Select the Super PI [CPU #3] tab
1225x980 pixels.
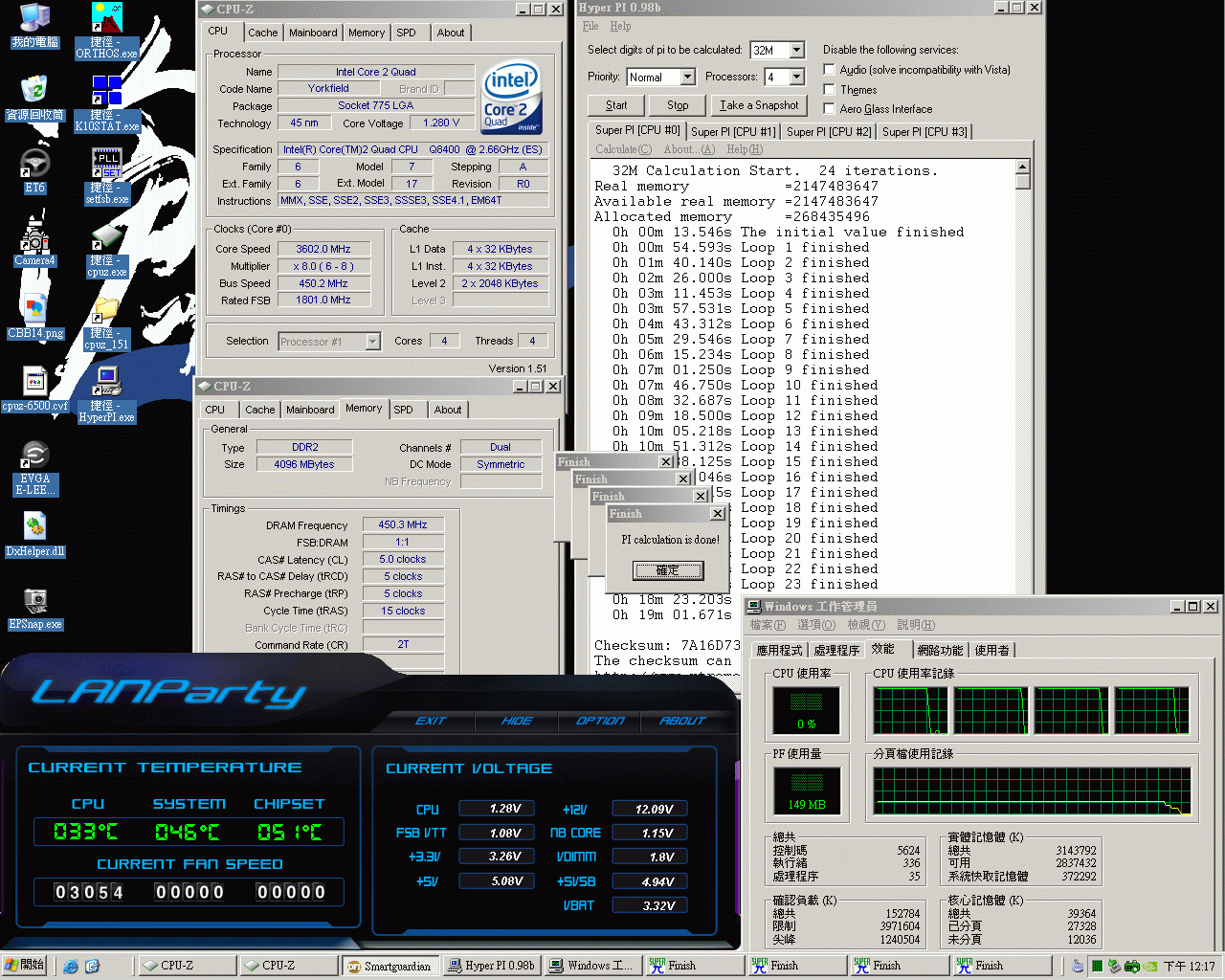(924, 132)
